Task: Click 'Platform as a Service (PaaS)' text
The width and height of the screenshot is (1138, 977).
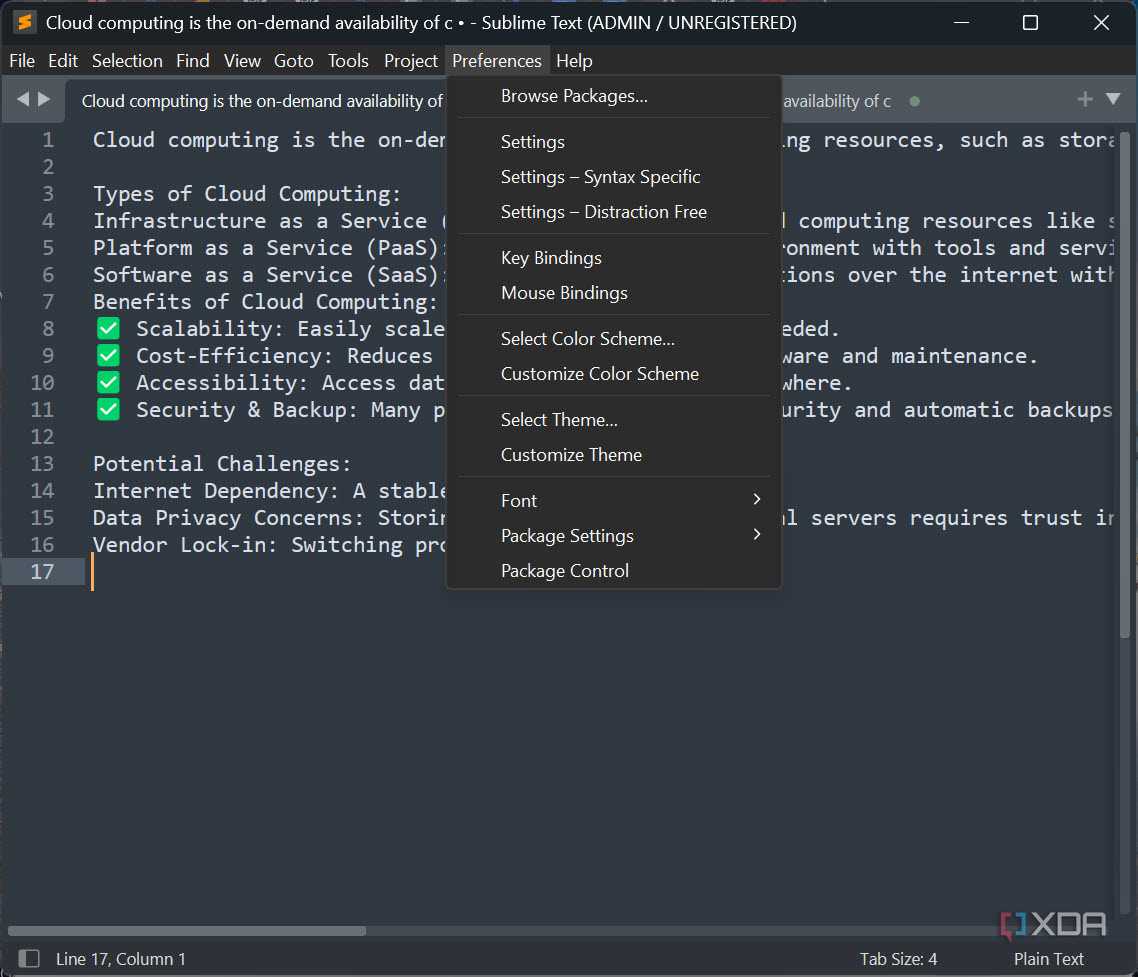Action: pyautogui.click(x=266, y=248)
